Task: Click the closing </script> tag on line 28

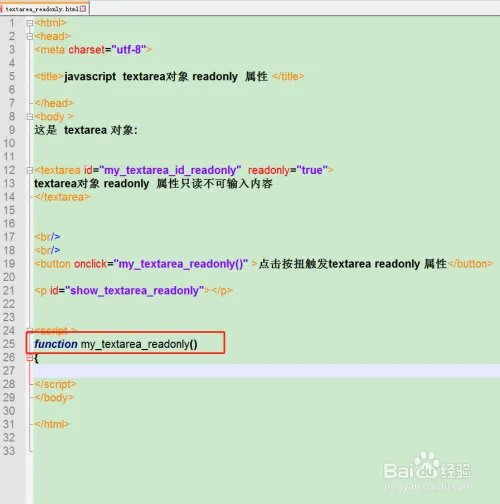Action: (55, 384)
